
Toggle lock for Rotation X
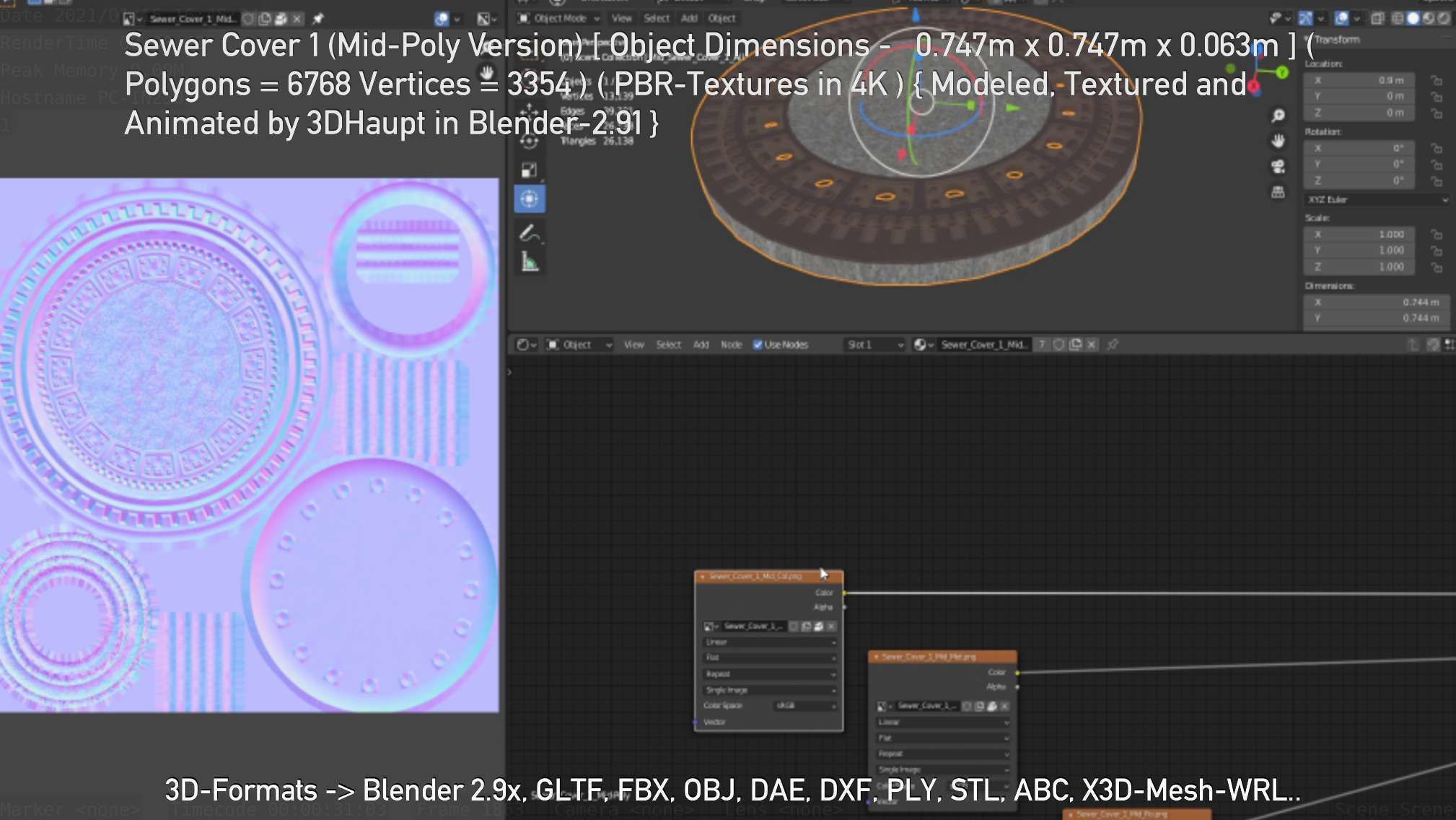tap(1436, 148)
